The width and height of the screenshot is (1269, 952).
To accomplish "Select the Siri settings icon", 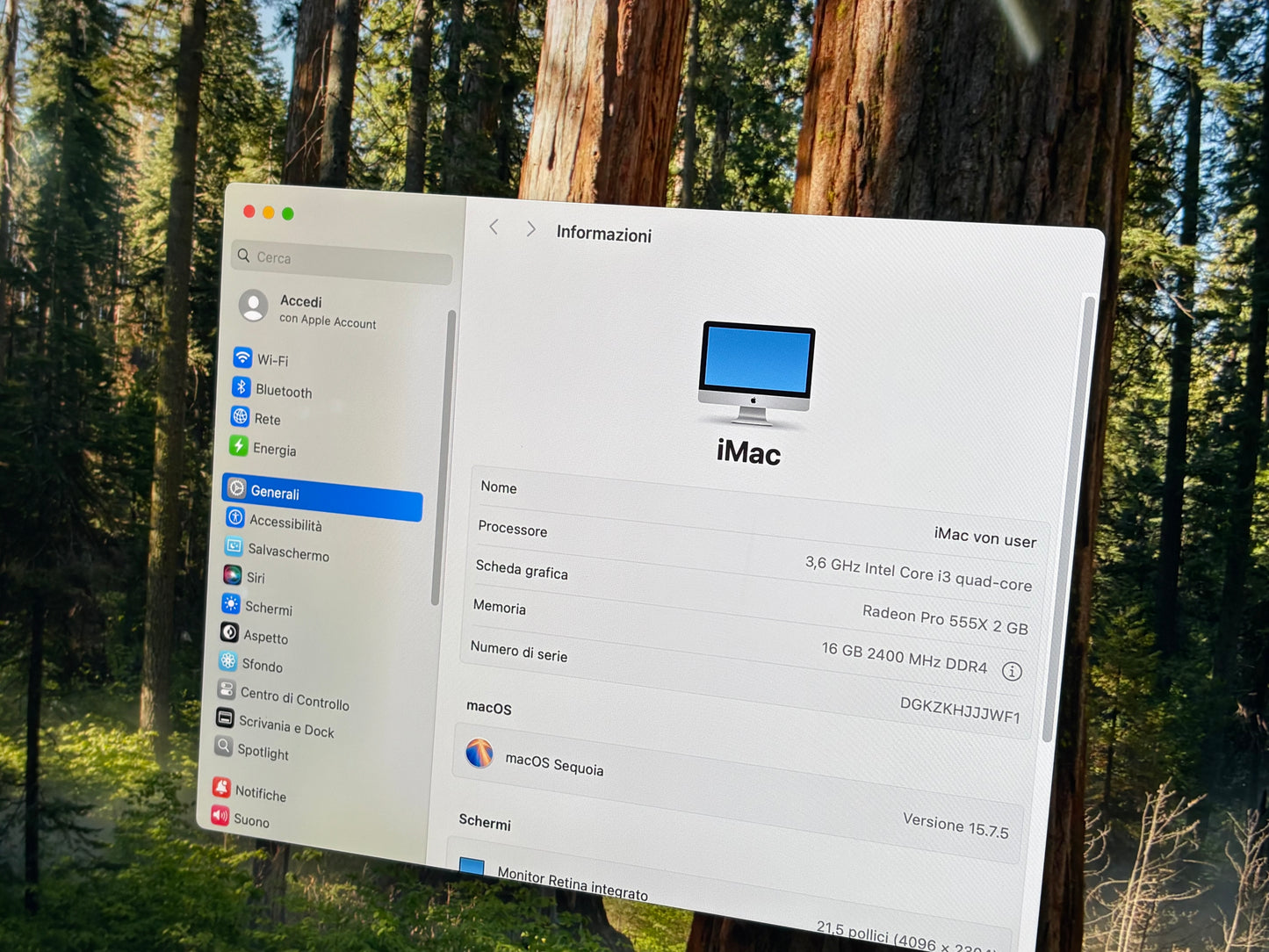I will coord(232,574).
